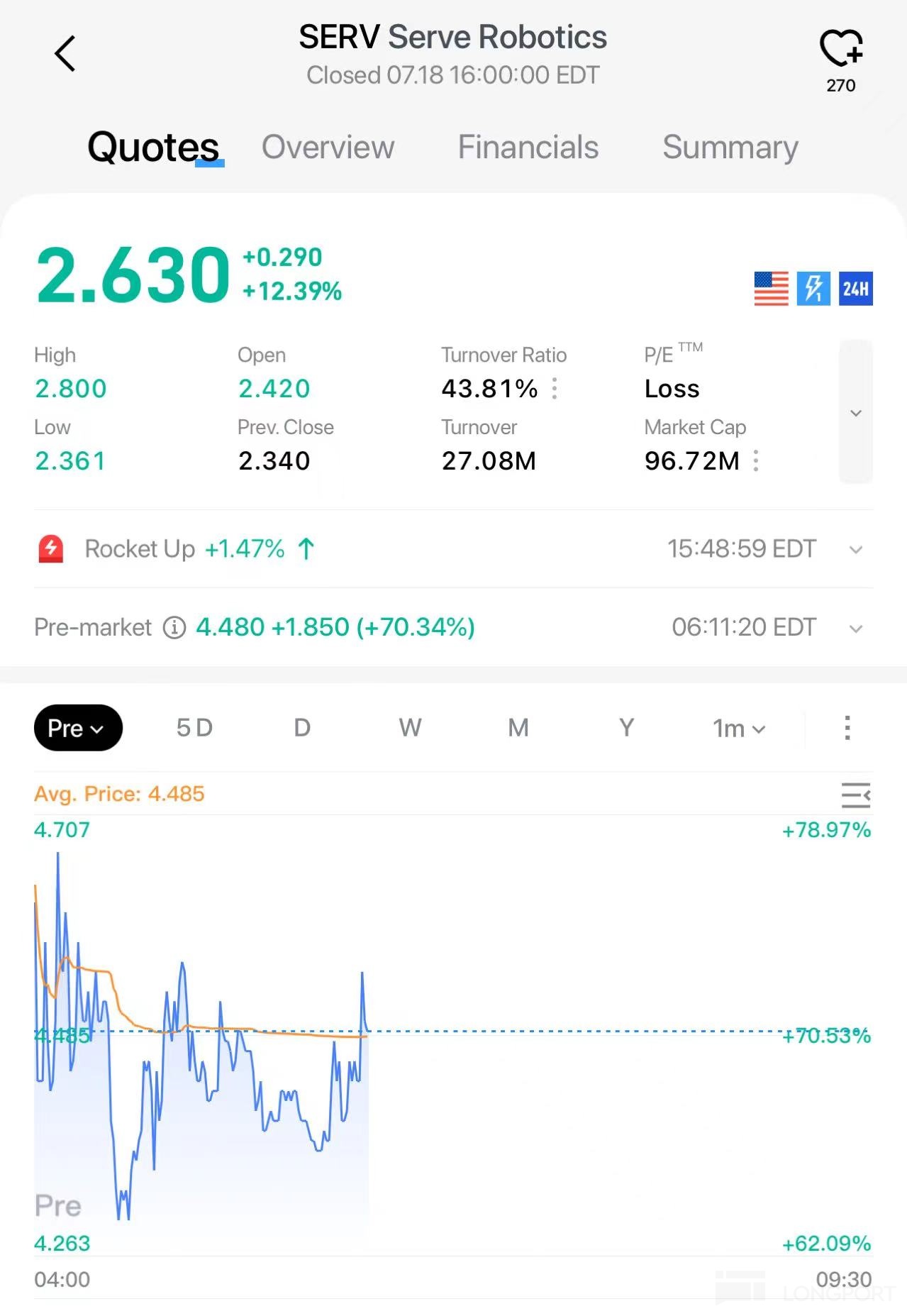Tap the blue lightning real-time quote icon
Screen dimensions: 907x1316
813,289
